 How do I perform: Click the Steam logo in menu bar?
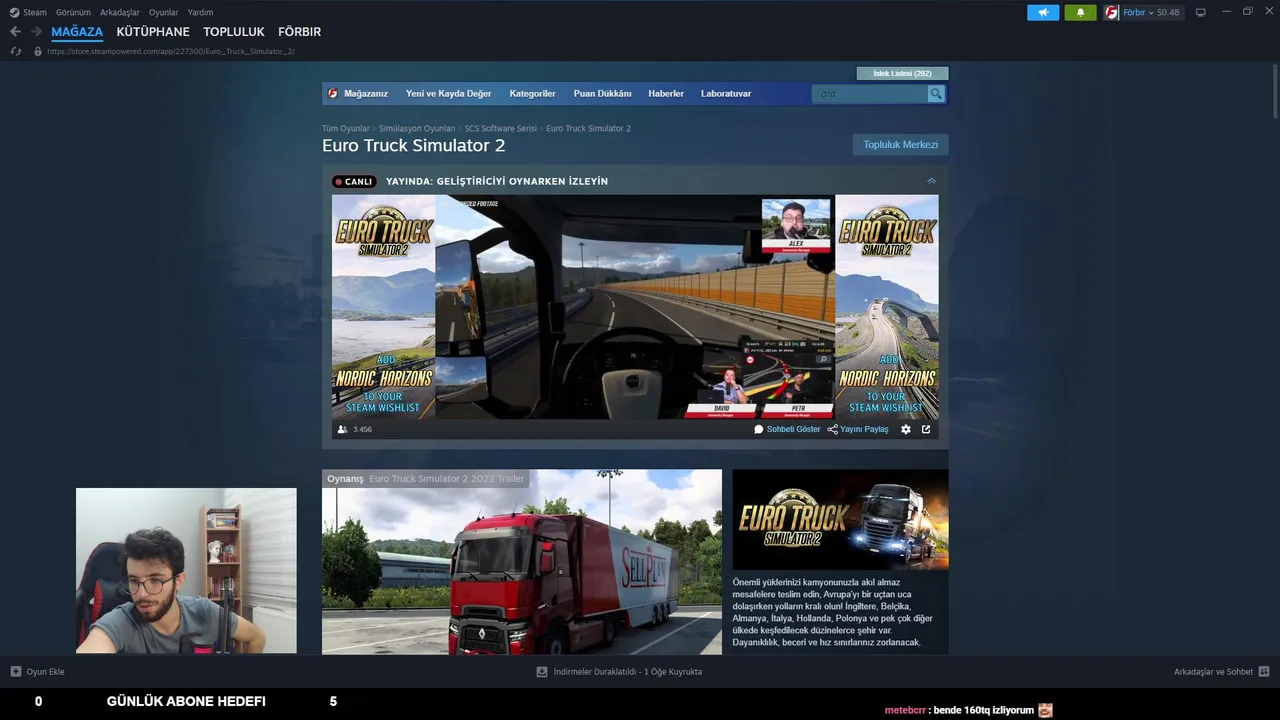[x=14, y=12]
